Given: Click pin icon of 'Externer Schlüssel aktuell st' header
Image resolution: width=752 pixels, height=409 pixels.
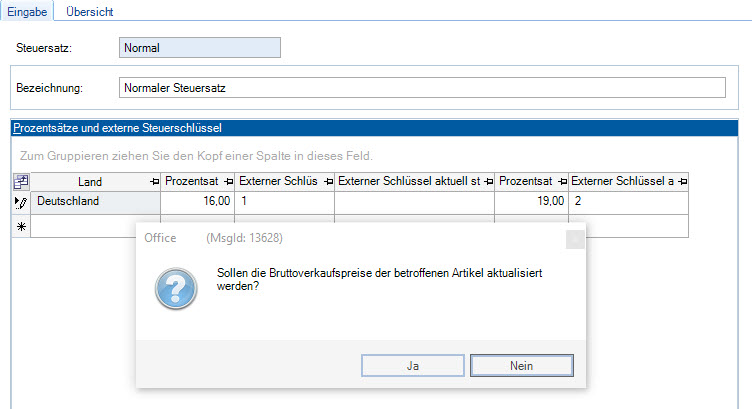Looking at the screenshot, I should click(487, 181).
